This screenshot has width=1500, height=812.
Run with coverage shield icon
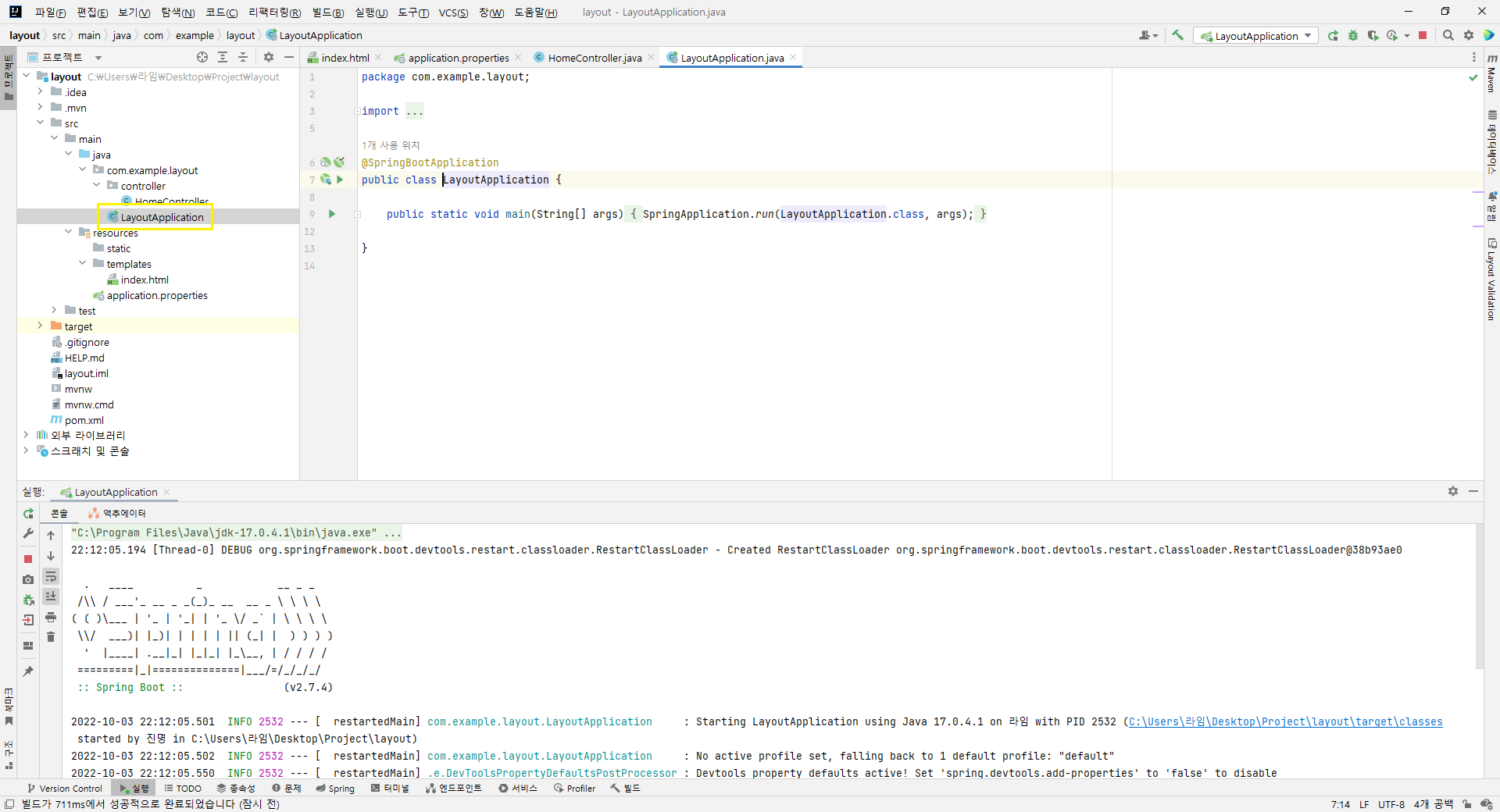[x=1373, y=35]
